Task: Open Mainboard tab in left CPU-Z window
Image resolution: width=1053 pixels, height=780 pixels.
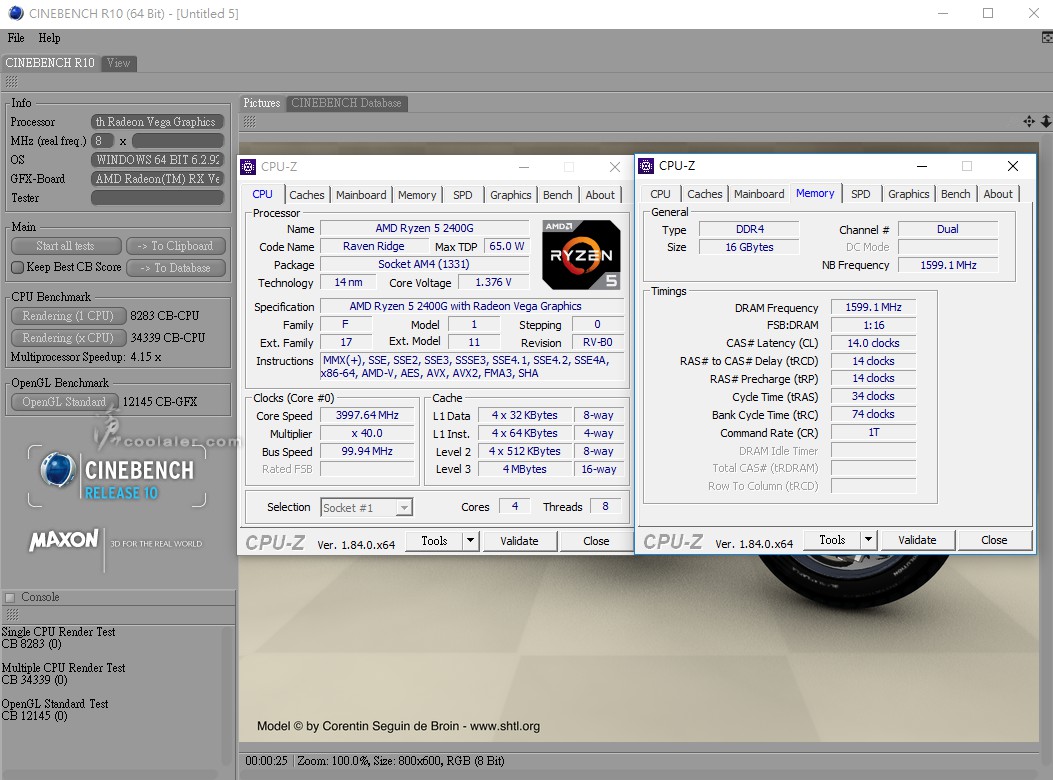Action: click(361, 195)
